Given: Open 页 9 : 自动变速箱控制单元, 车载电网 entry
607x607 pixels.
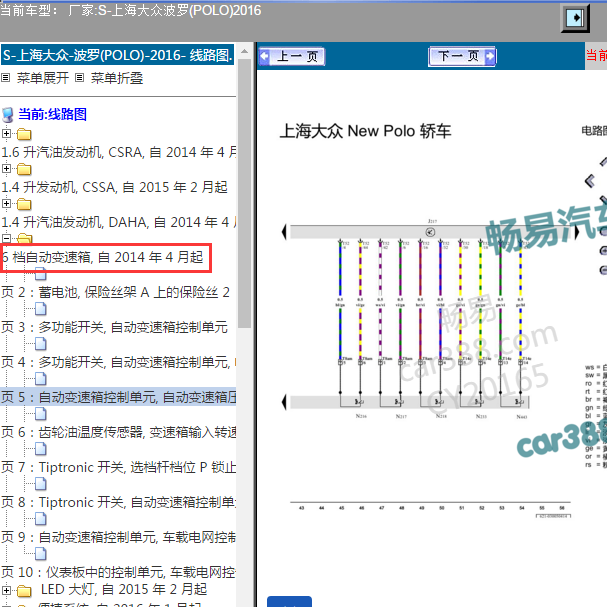Looking at the screenshot, I should [x=118, y=537].
